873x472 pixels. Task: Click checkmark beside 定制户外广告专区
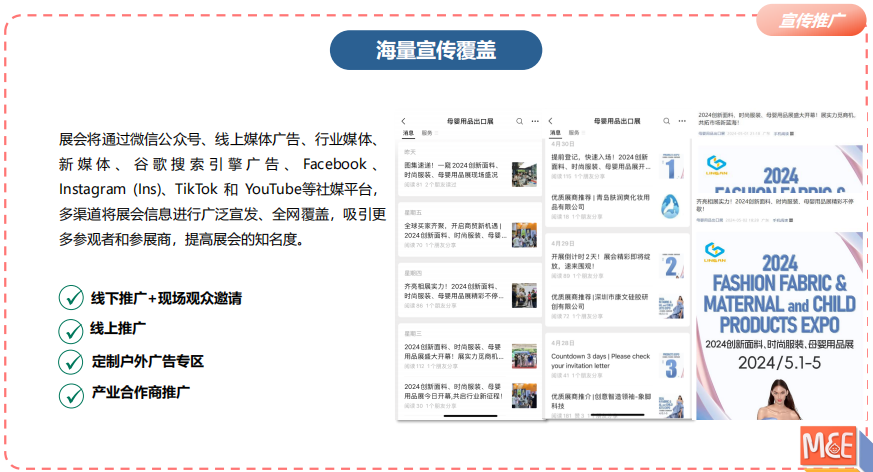pyautogui.click(x=71, y=361)
